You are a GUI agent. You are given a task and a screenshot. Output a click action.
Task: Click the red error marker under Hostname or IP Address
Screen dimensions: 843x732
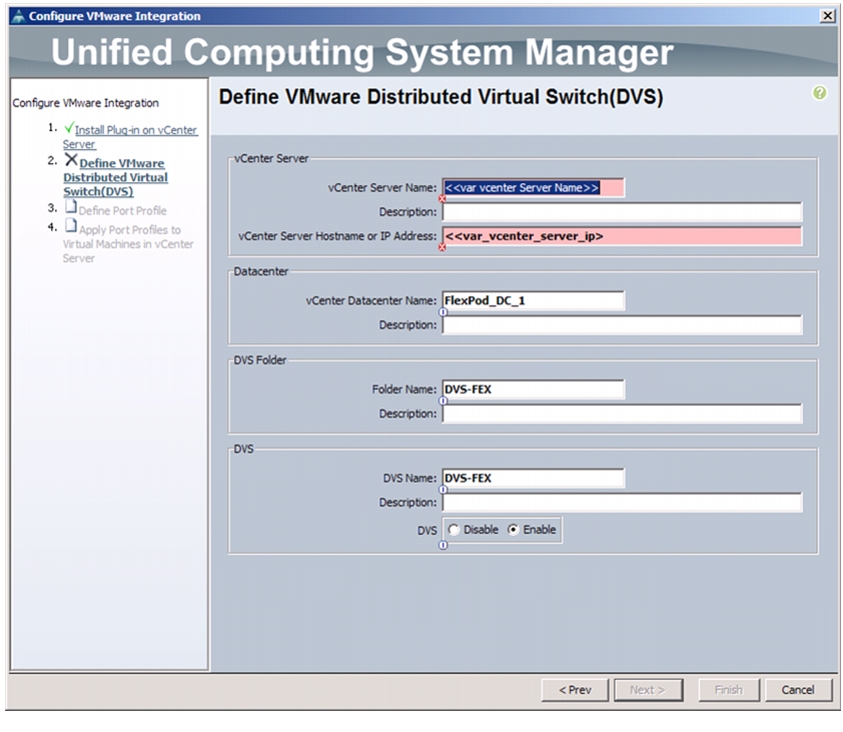click(442, 247)
